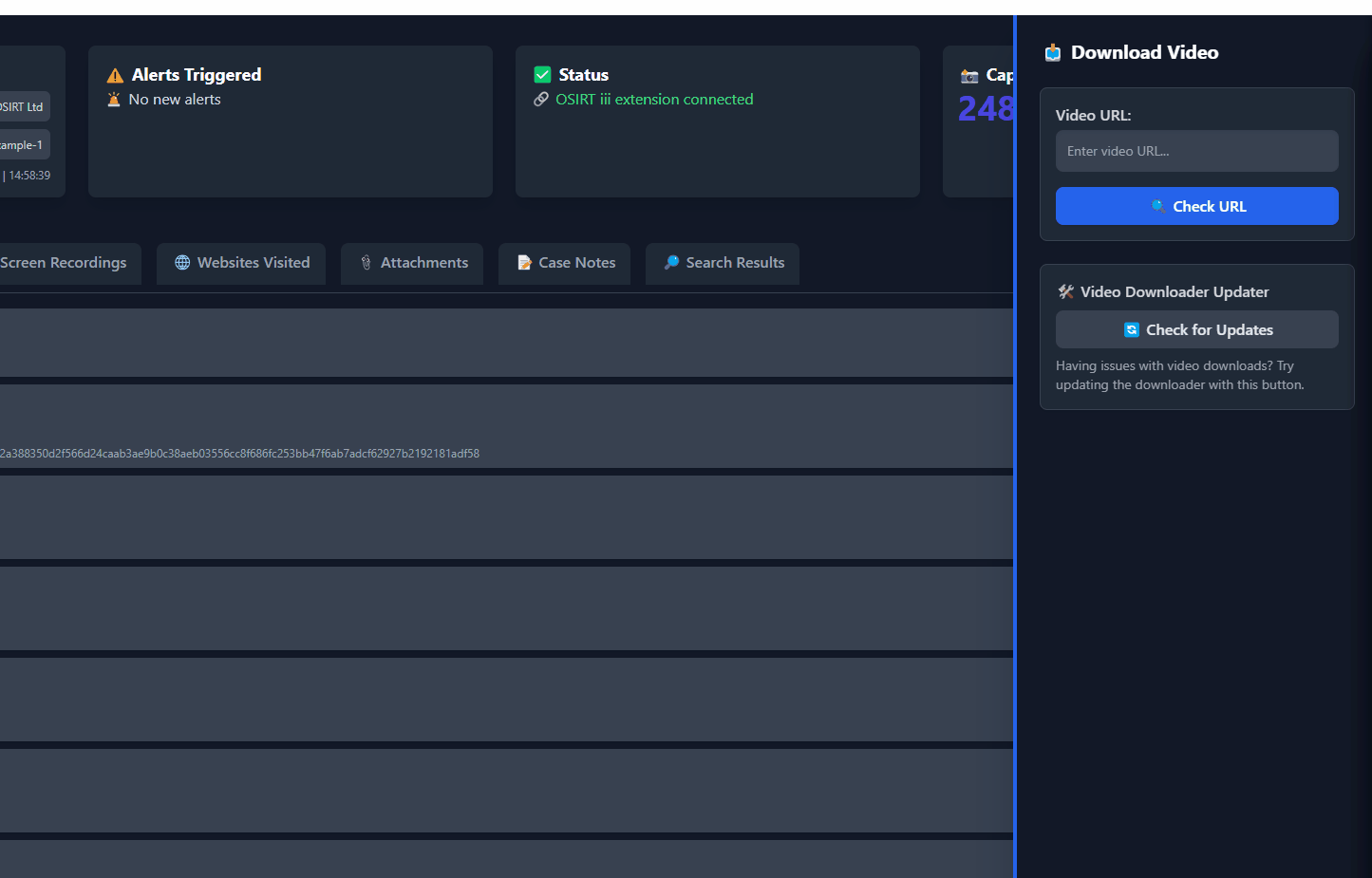Click the camera icon in the Captures card

click(969, 75)
